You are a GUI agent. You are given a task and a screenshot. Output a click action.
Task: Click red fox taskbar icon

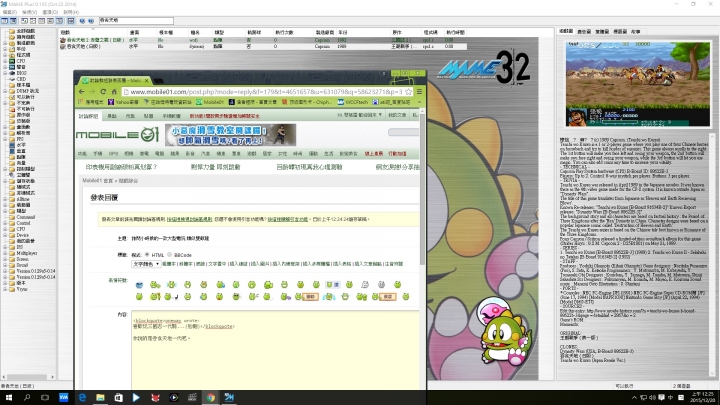click(x=155, y=397)
